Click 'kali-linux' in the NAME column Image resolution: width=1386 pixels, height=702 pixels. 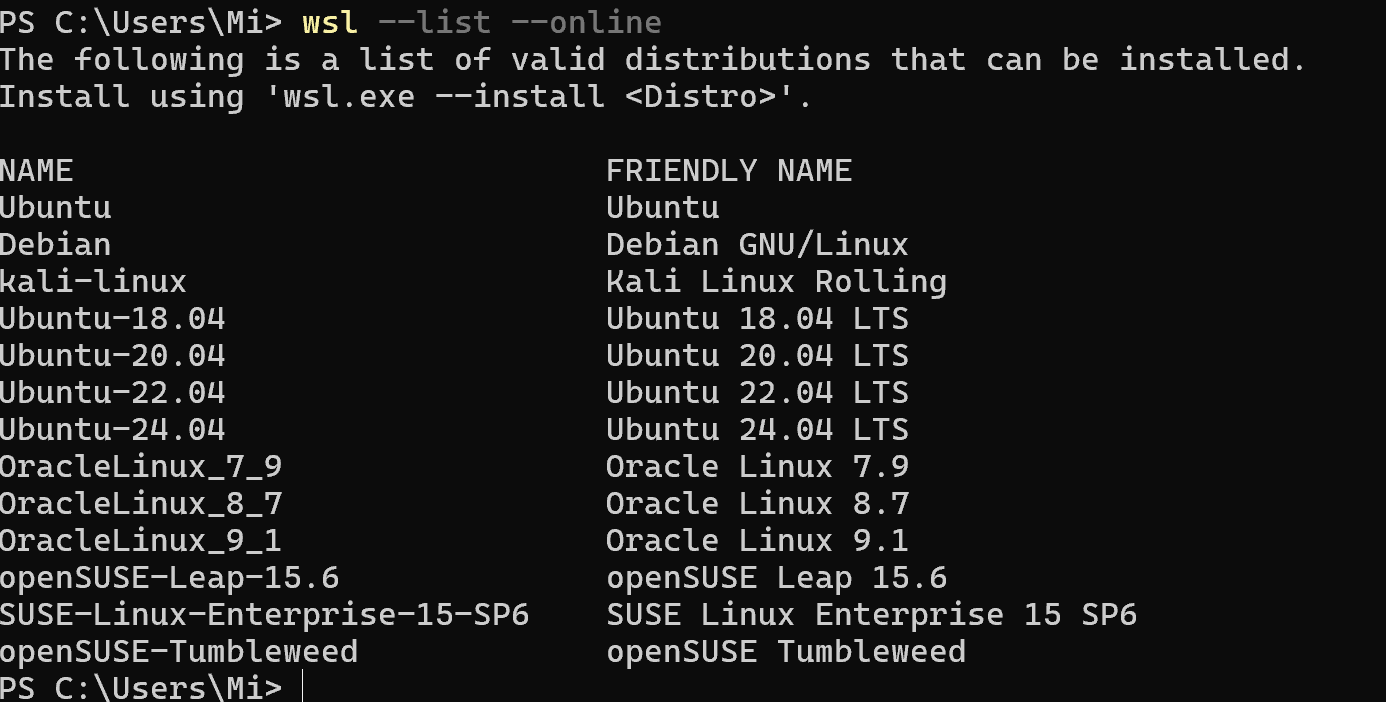click(93, 282)
